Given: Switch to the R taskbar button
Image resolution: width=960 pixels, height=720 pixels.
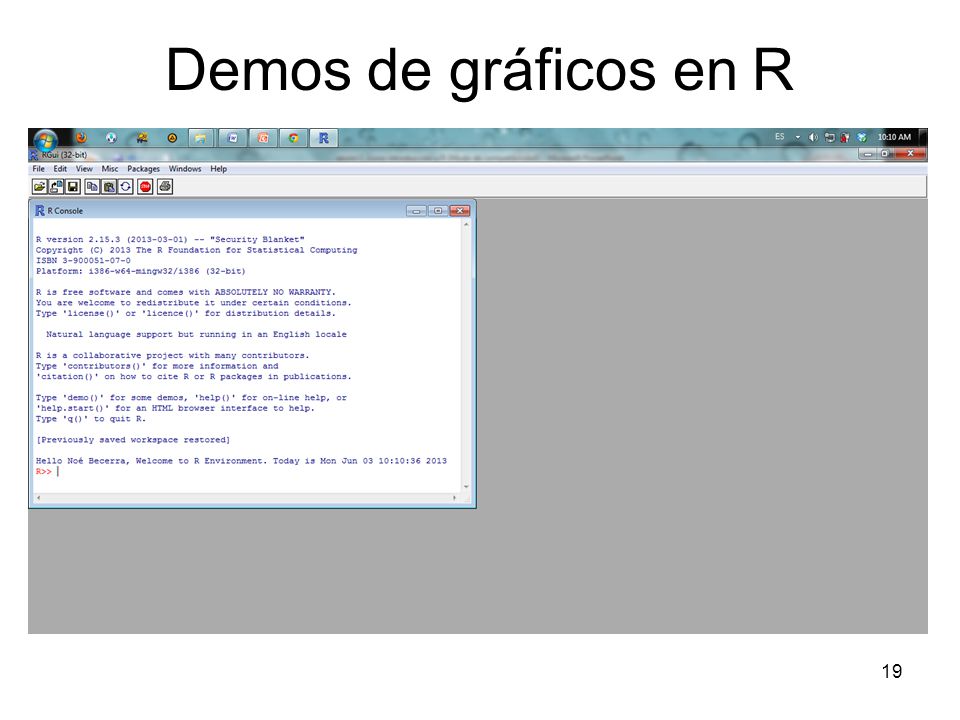Looking at the screenshot, I should point(323,138).
